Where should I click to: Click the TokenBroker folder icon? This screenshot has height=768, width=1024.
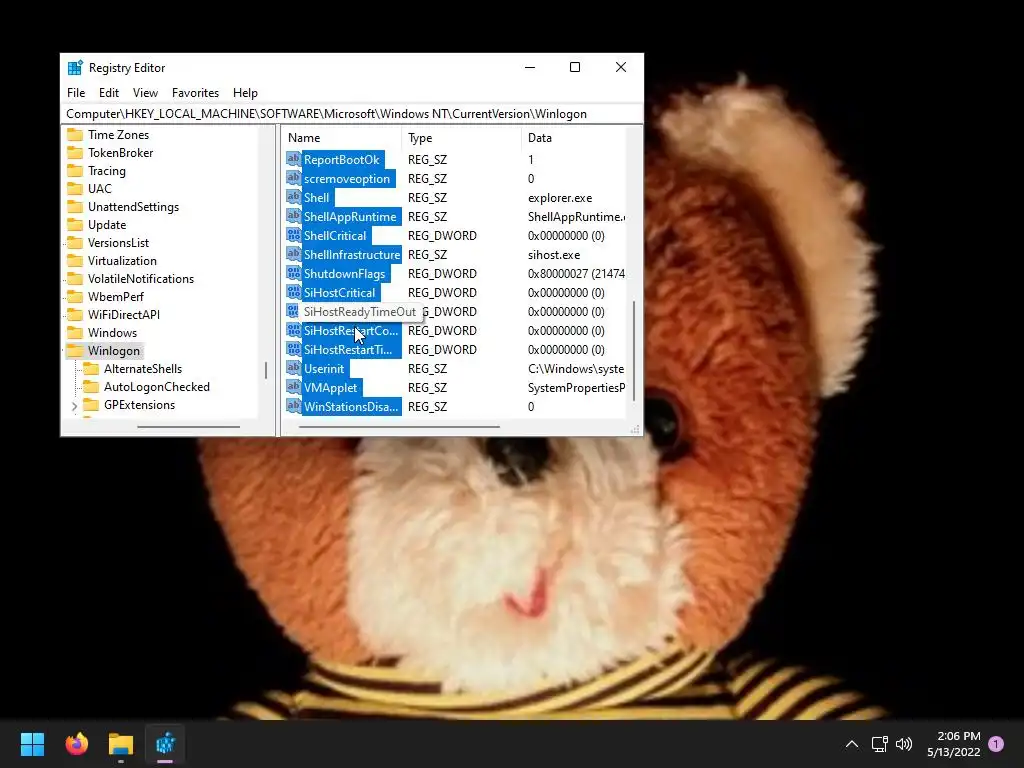point(75,153)
